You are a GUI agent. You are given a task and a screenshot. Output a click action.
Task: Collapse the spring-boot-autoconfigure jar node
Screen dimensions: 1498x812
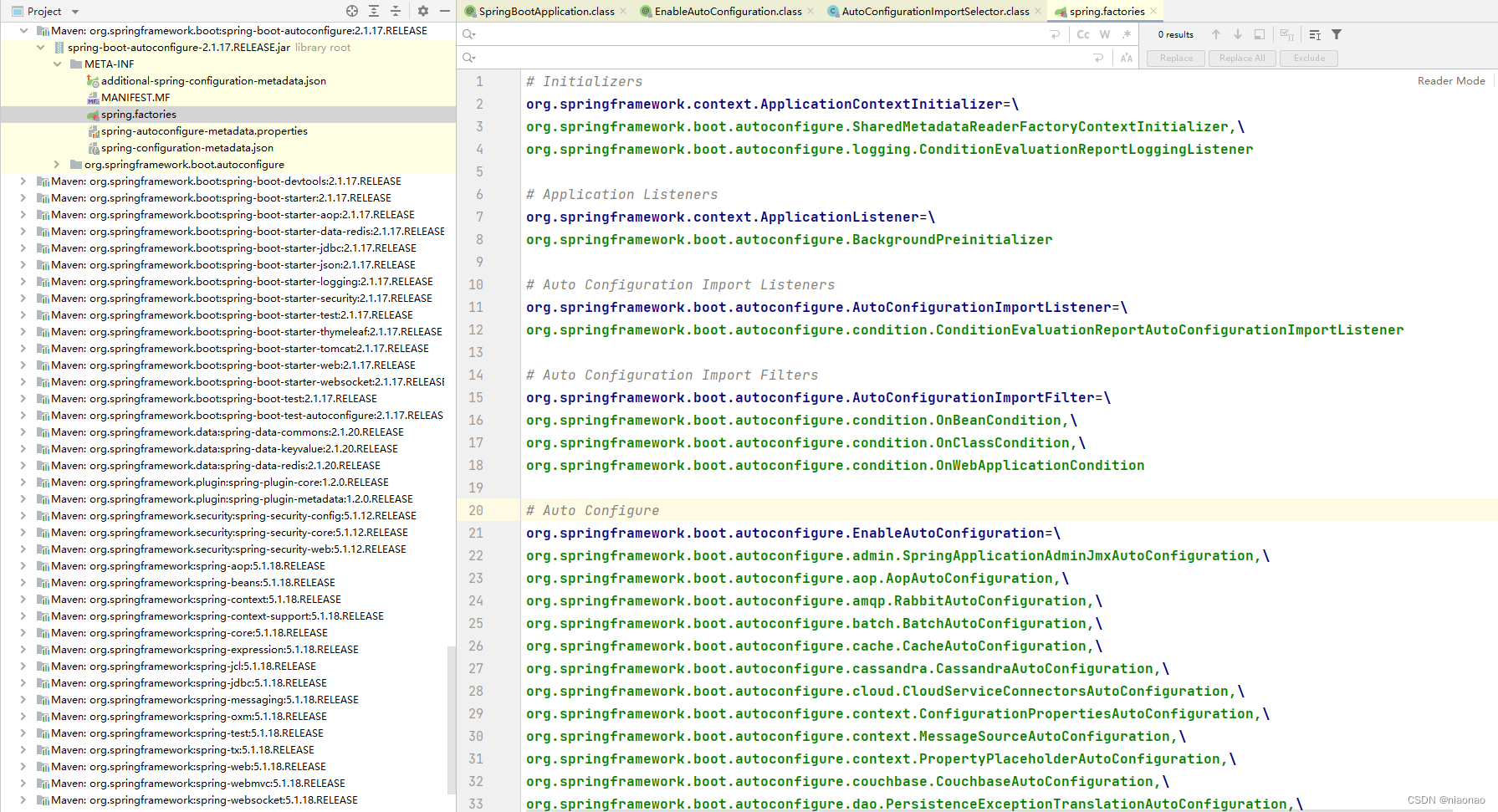[x=40, y=47]
